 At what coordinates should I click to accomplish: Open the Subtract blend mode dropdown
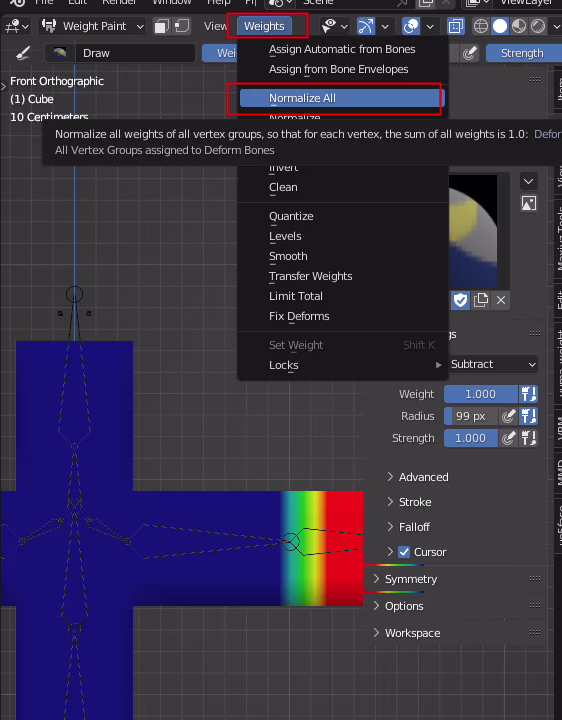point(493,364)
